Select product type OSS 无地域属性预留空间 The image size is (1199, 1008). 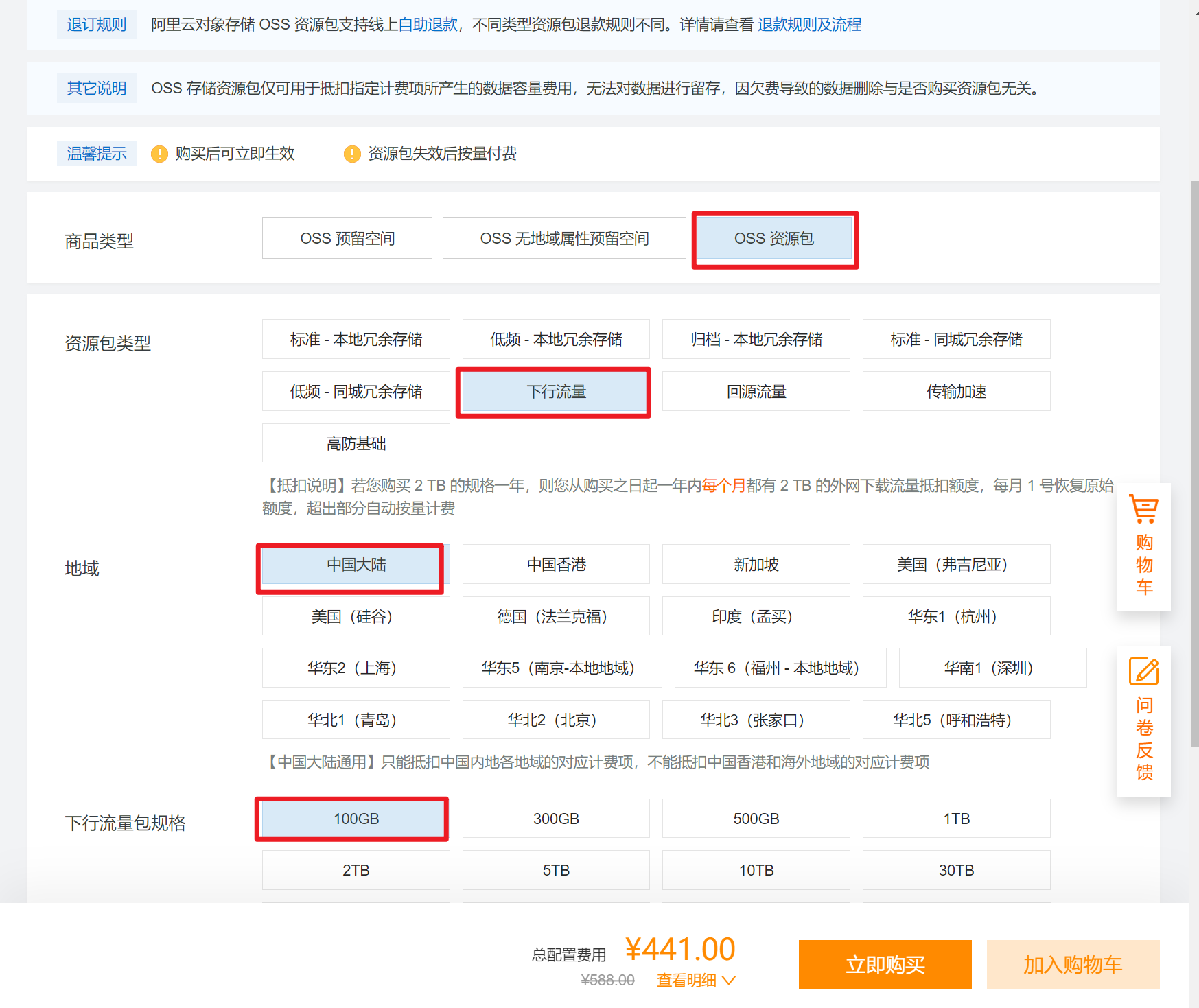(564, 238)
